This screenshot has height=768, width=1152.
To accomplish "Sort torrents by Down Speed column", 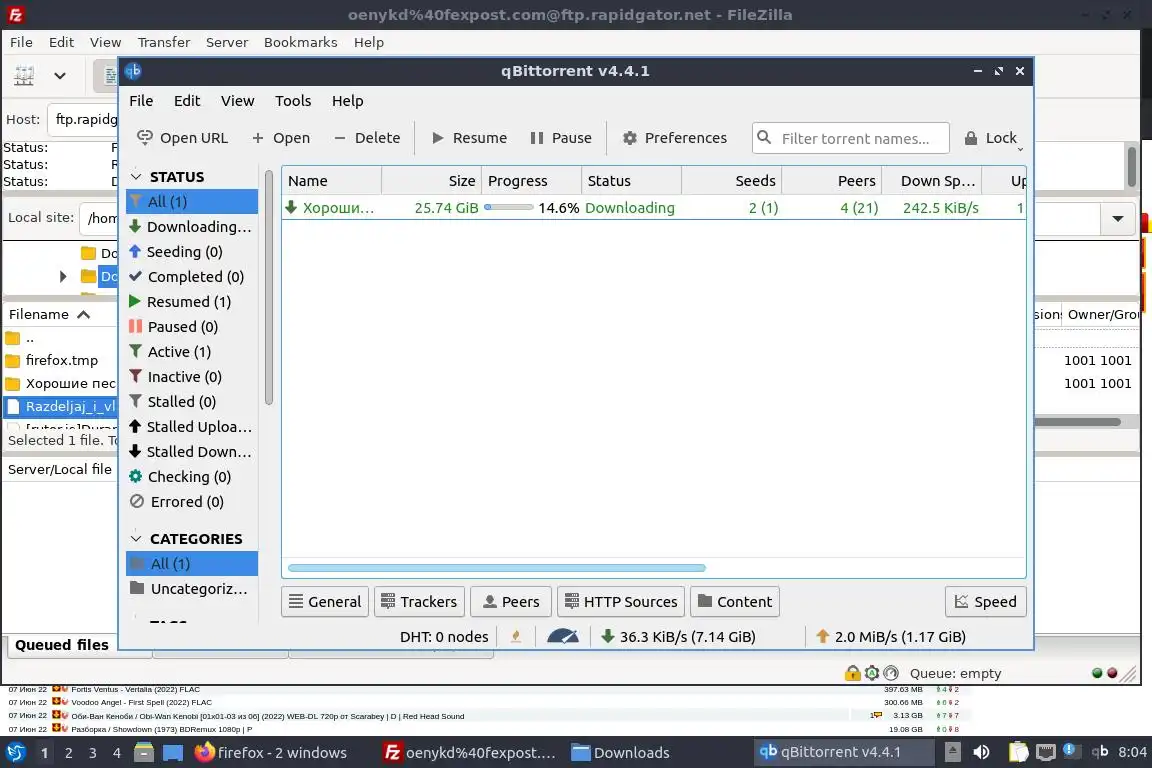I will (x=931, y=181).
